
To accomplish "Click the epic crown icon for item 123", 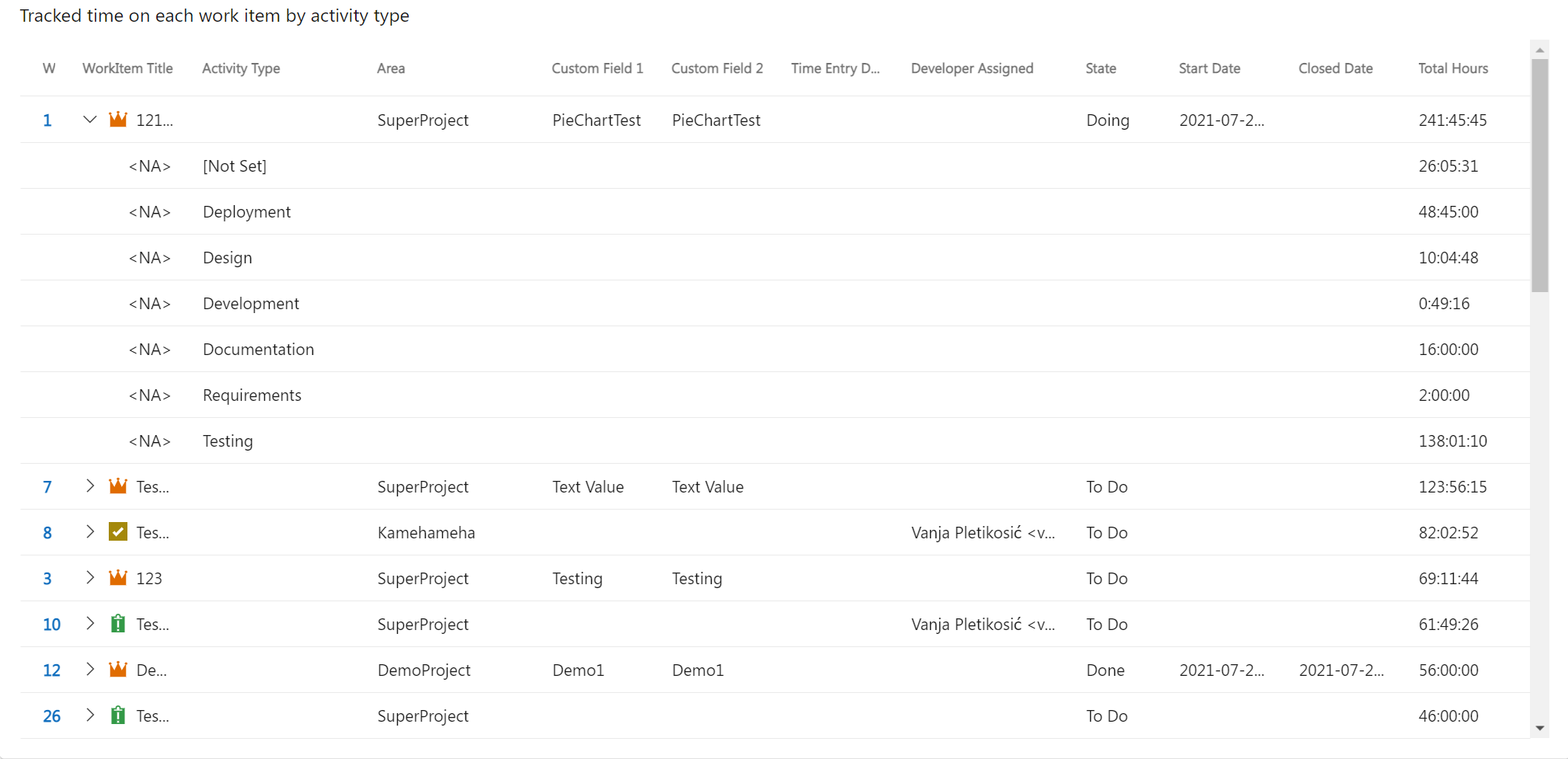I will point(118,577).
